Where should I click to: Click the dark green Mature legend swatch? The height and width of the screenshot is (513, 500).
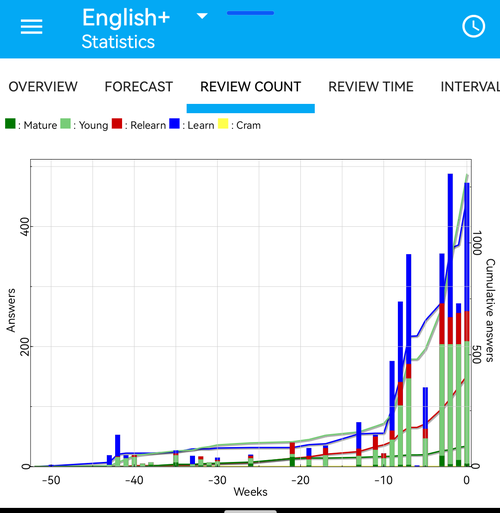[x=10, y=123]
